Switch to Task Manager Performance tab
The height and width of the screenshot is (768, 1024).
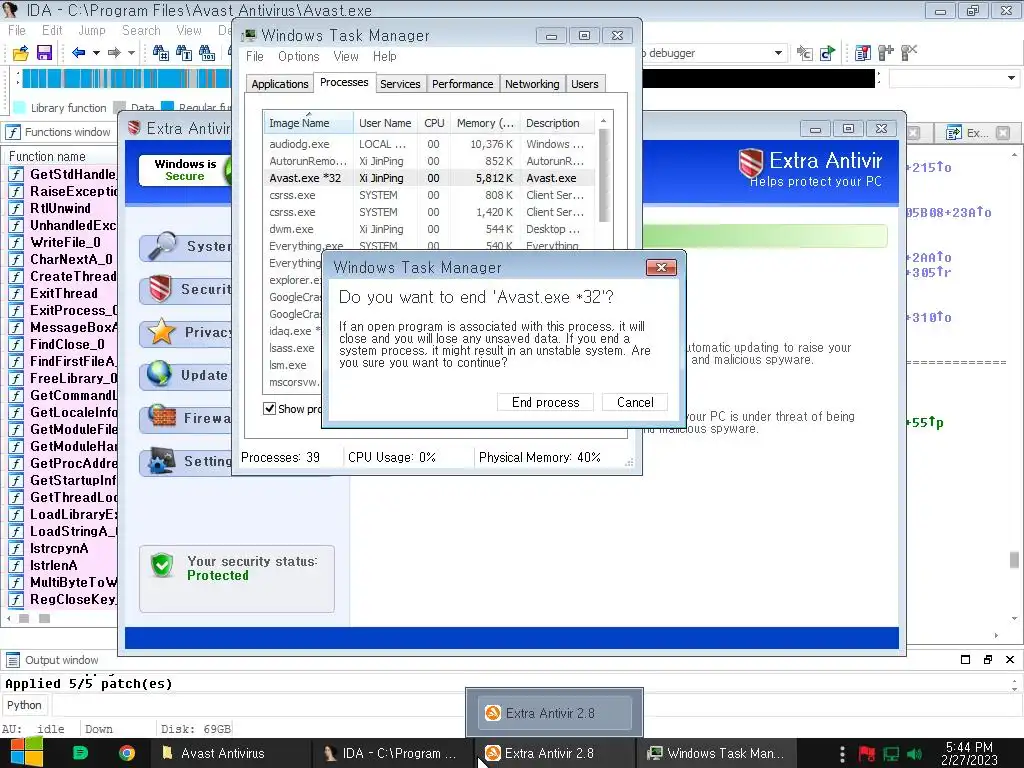[462, 84]
